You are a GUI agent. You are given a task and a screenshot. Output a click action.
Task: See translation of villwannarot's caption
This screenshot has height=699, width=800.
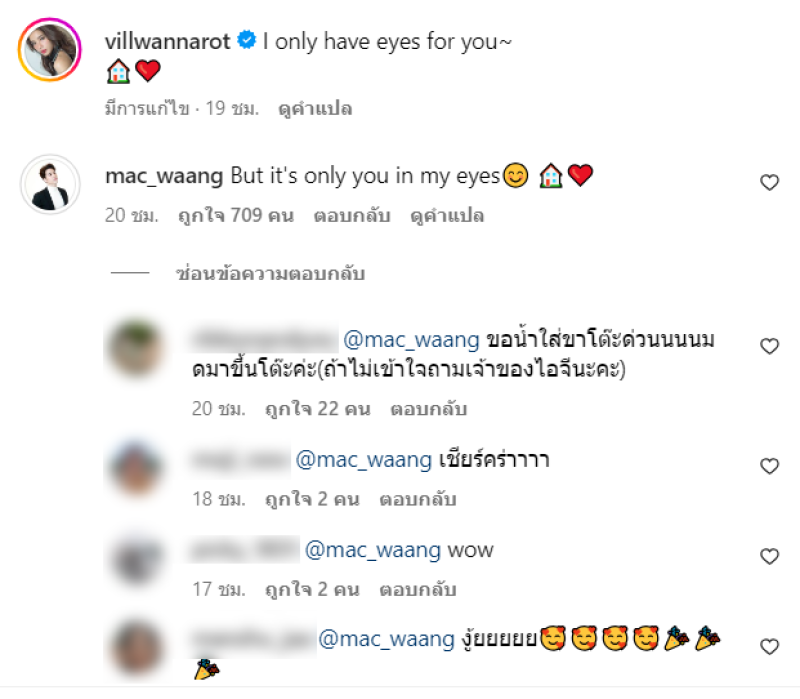tap(315, 109)
